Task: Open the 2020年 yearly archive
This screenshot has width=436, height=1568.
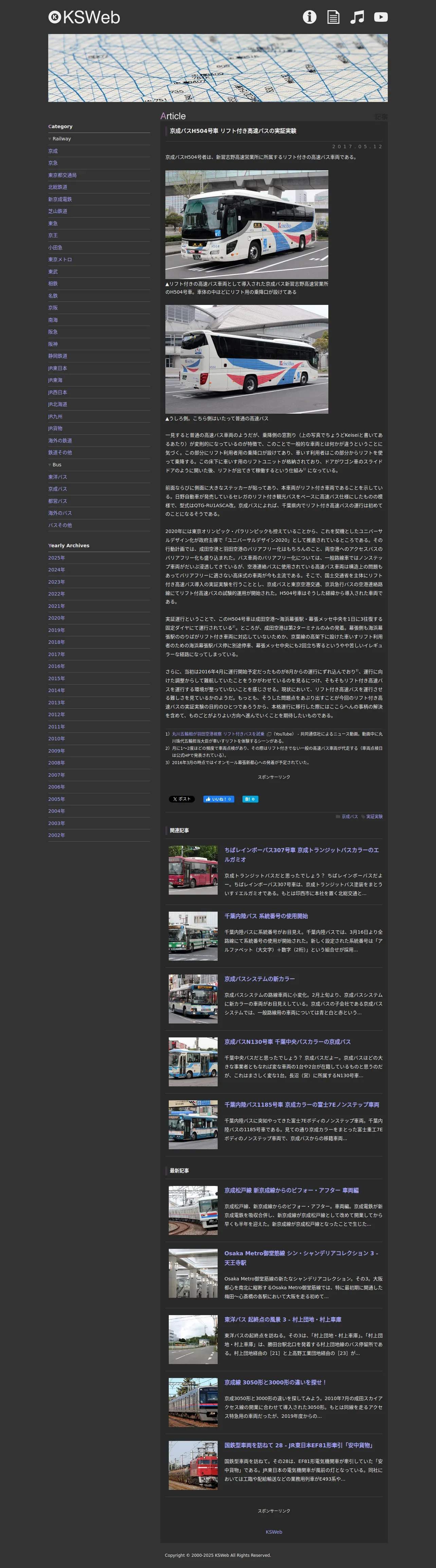Action: [57, 618]
